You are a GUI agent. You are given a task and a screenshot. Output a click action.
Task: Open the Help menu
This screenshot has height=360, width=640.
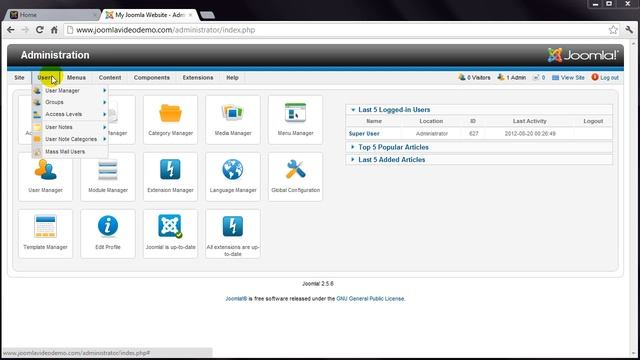232,78
